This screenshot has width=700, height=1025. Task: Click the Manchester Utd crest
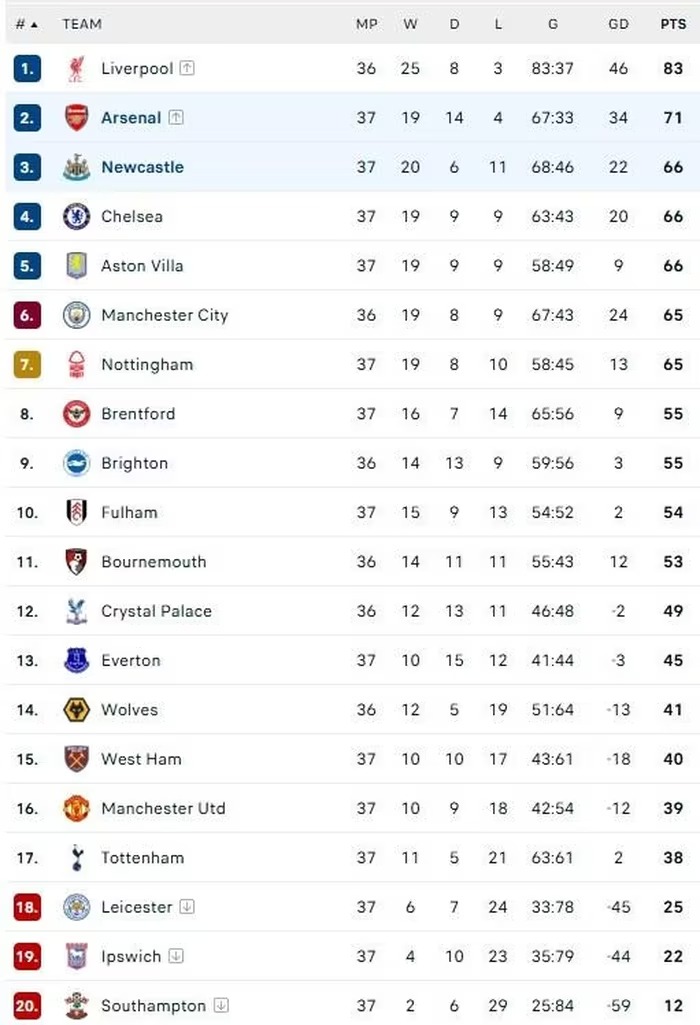click(76, 809)
